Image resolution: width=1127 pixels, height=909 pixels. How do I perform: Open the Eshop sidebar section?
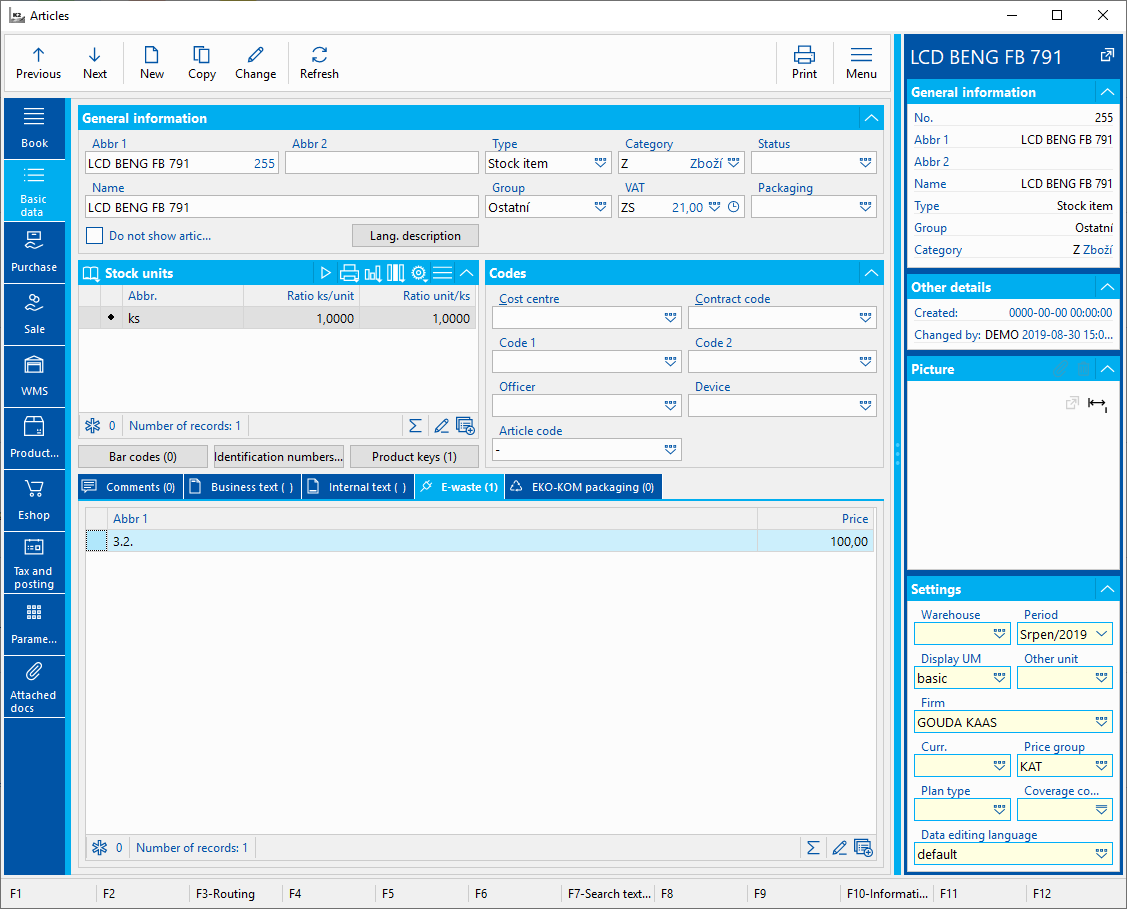[34, 500]
